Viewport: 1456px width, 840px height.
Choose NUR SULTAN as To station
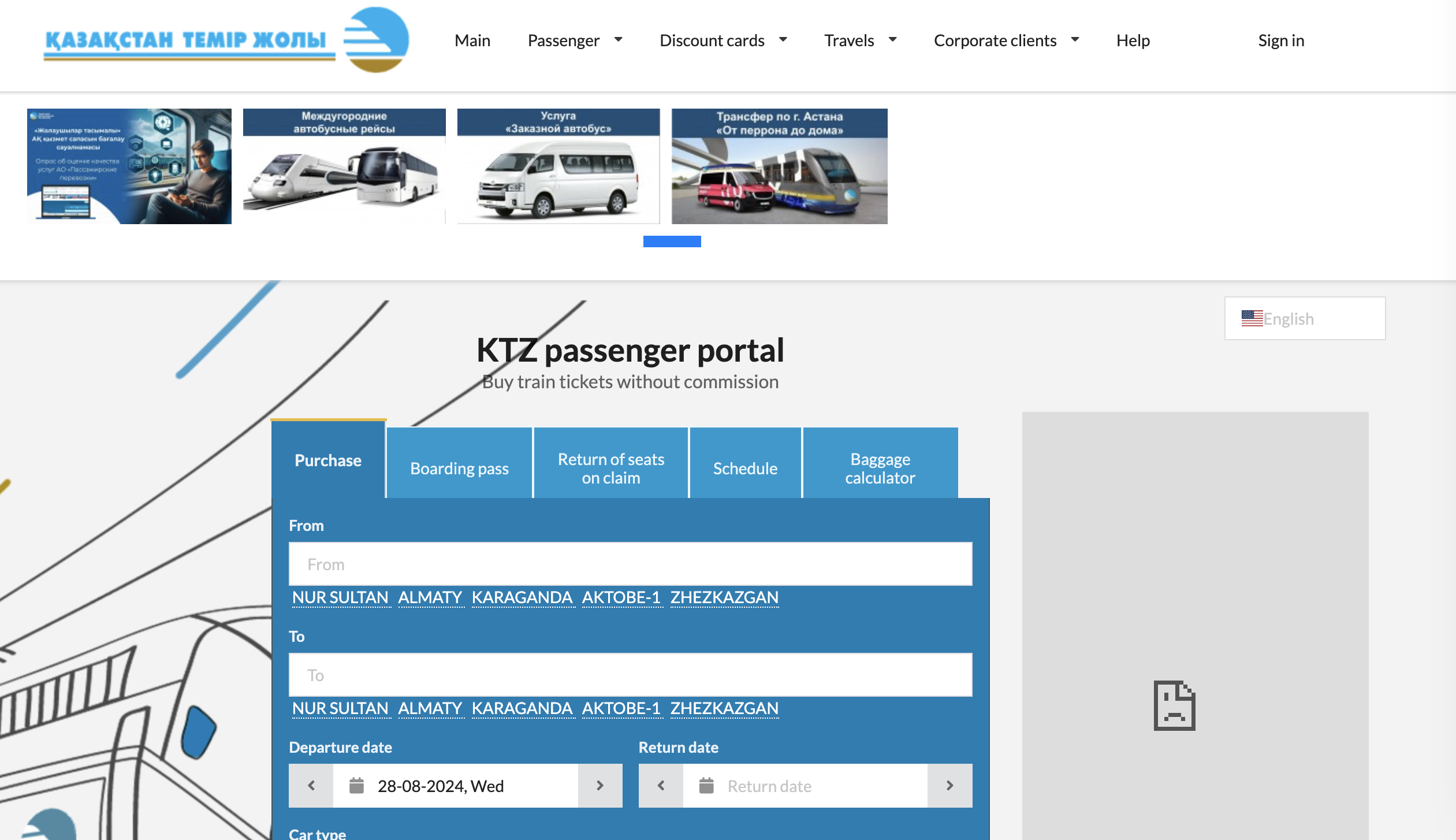click(x=340, y=708)
